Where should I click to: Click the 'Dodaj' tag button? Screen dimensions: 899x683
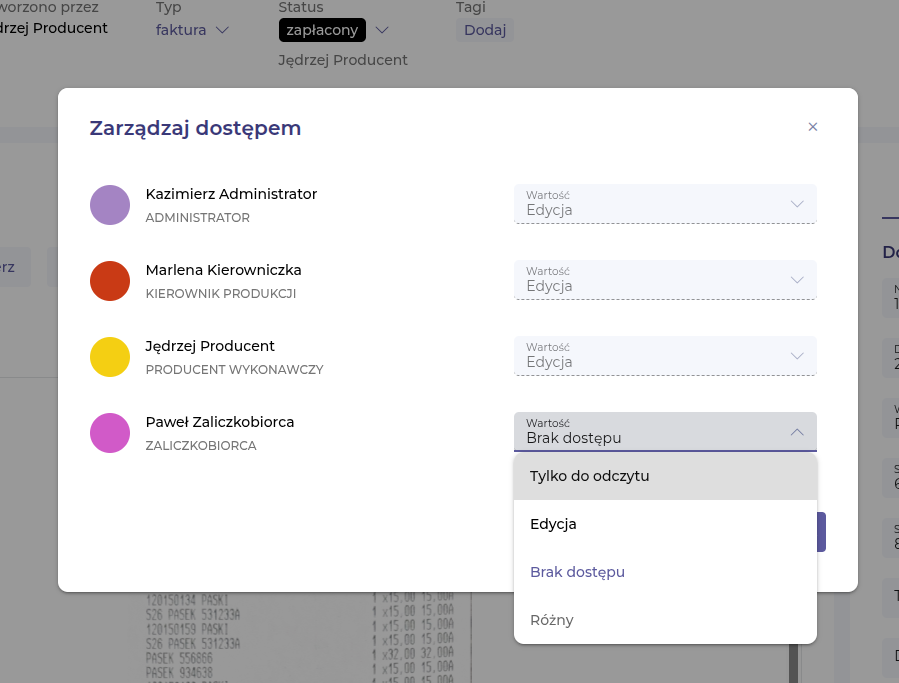(485, 30)
